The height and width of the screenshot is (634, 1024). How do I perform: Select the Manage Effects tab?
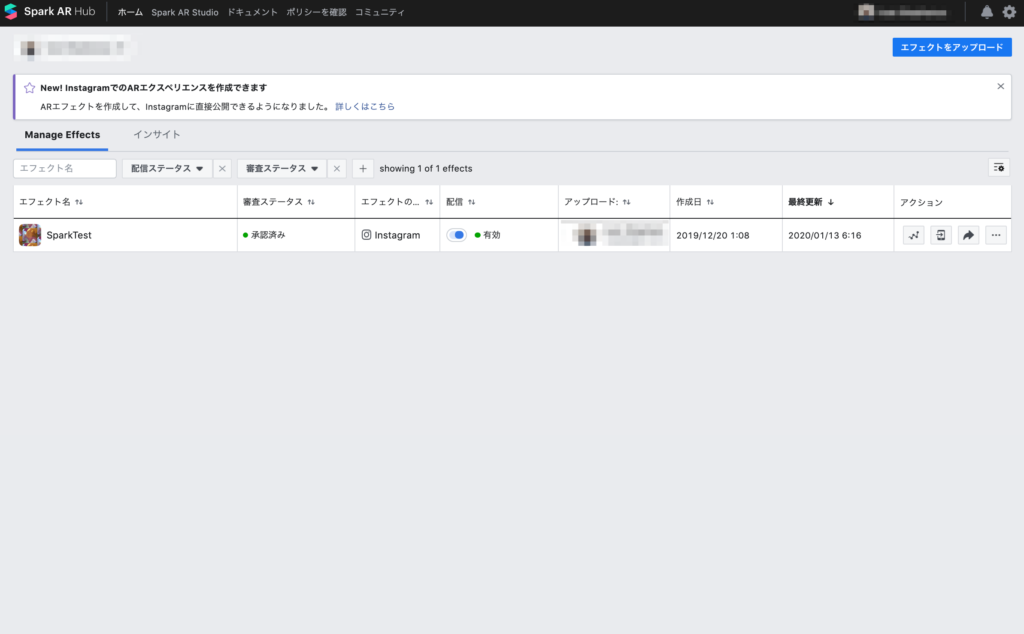pyautogui.click(x=62, y=135)
